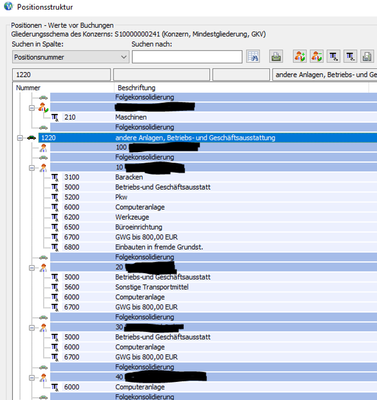Click car icon of Folgekonsolidierung below 5600 group's 6700

click(43, 318)
